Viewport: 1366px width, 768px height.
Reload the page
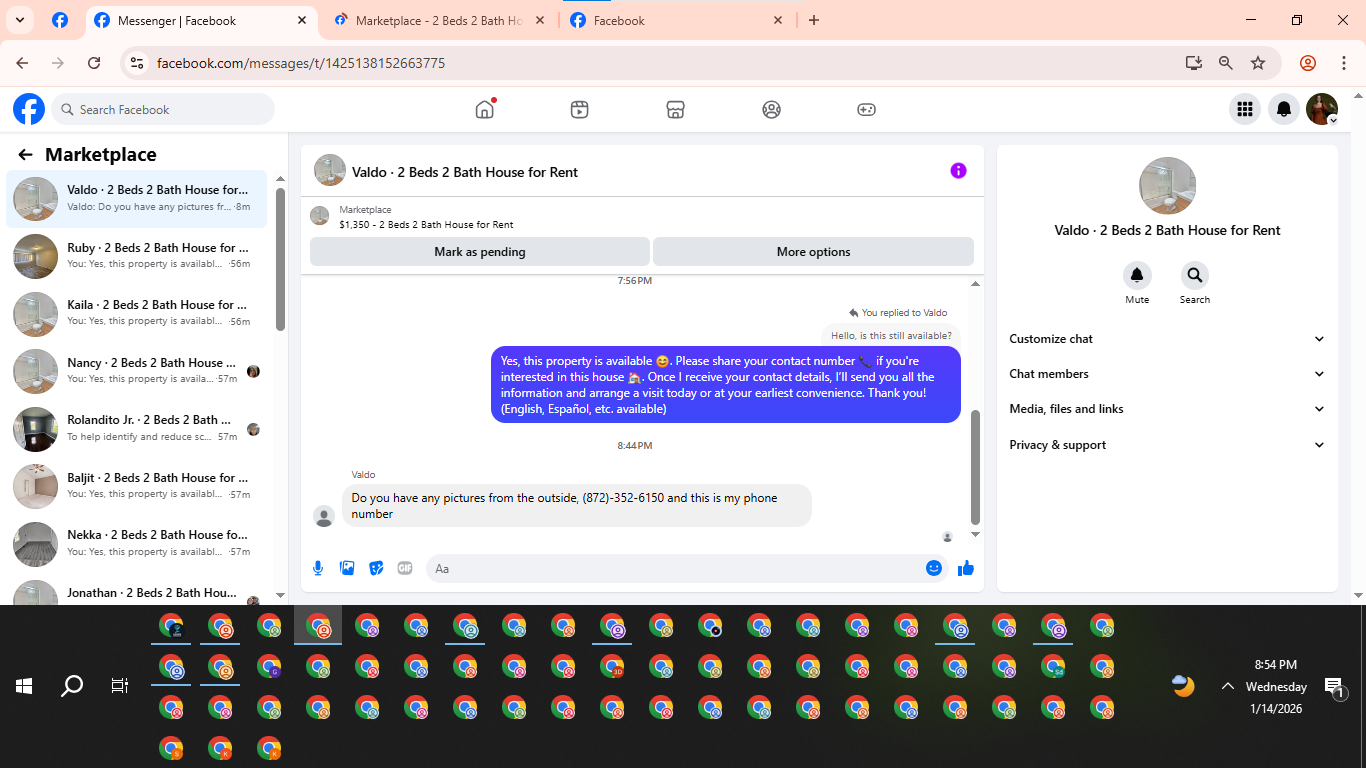point(94,63)
